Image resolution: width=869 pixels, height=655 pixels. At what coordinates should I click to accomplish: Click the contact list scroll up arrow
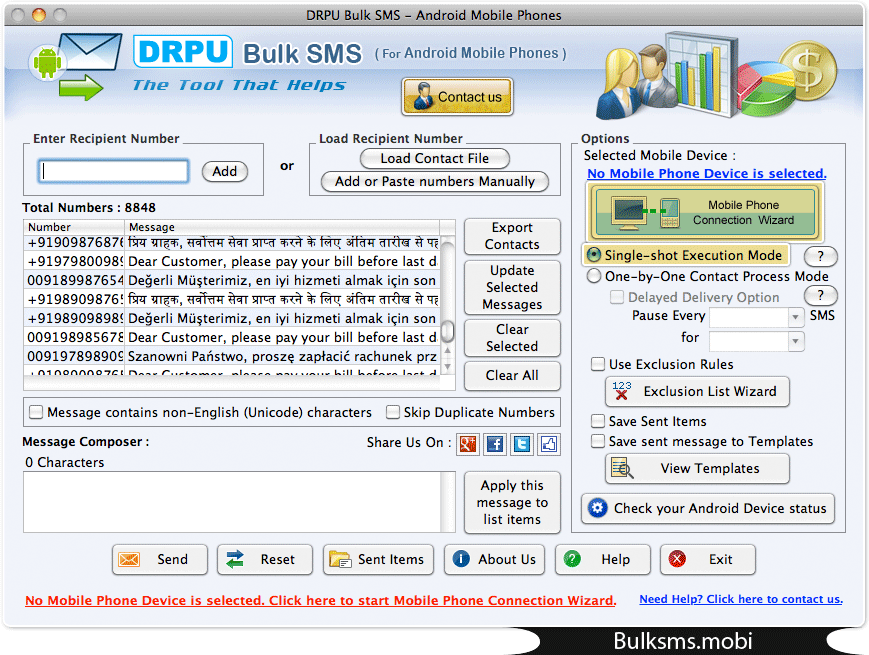[447, 350]
